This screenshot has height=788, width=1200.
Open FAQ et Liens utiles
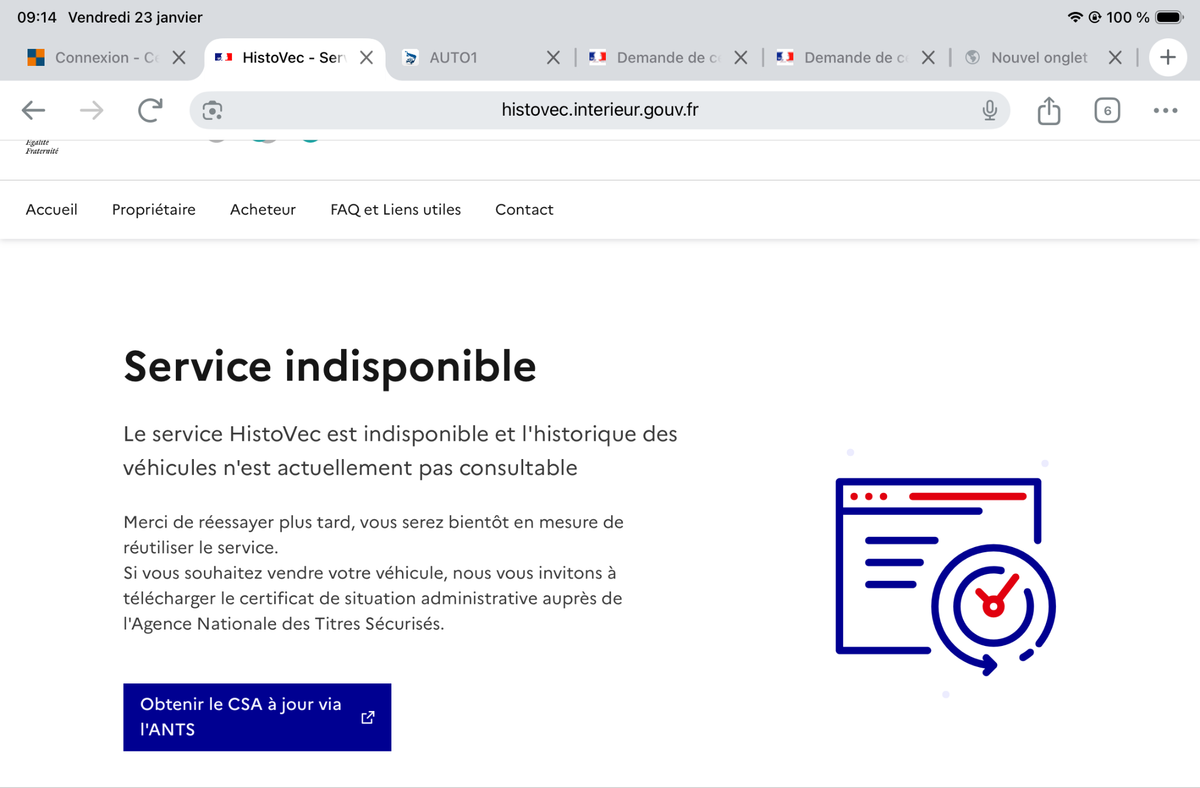click(x=396, y=209)
